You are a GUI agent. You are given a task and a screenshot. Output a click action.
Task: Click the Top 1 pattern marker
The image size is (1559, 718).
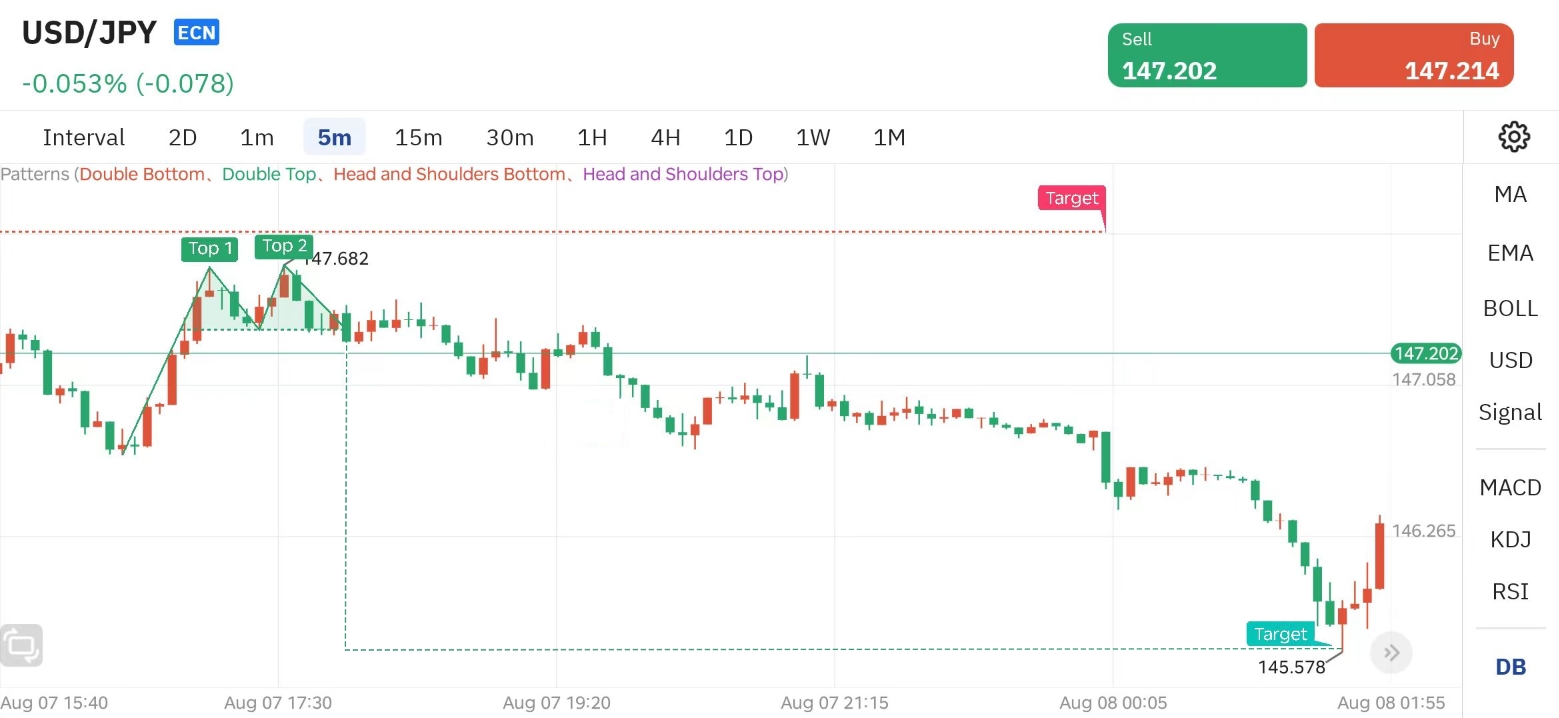pos(210,248)
